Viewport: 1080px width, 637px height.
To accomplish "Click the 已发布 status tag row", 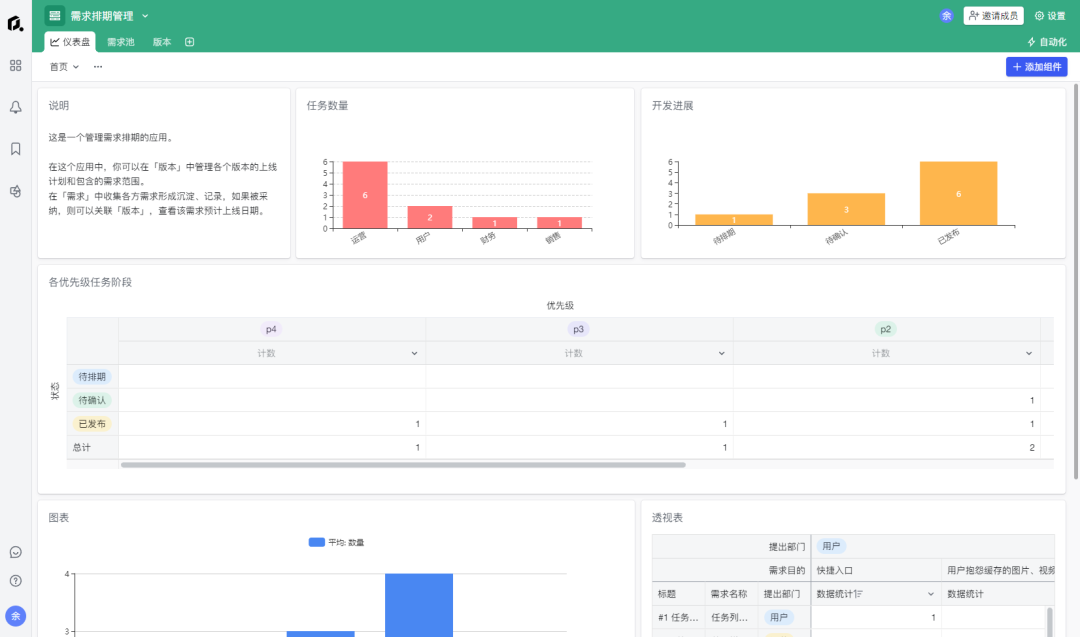I will tap(92, 424).
